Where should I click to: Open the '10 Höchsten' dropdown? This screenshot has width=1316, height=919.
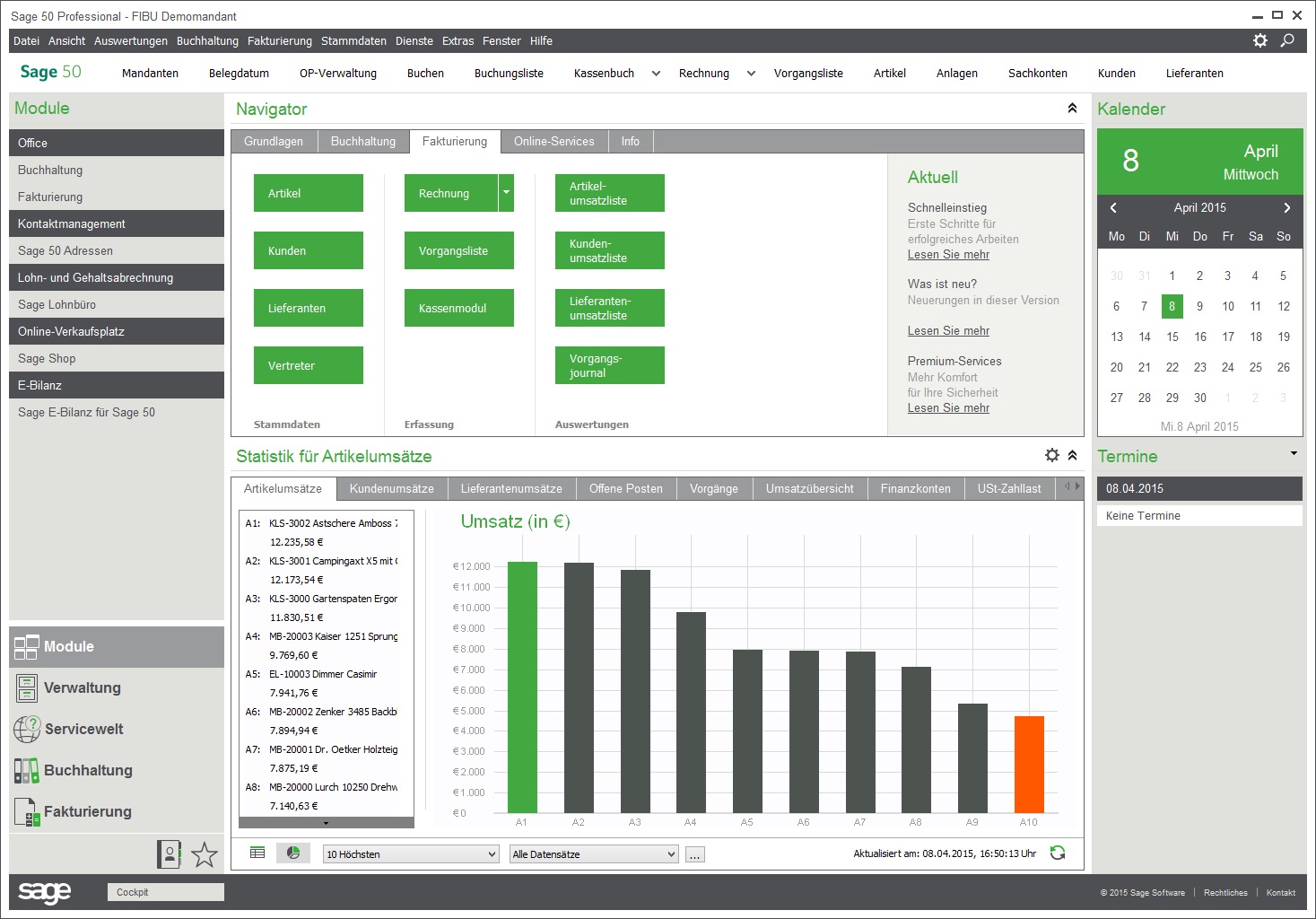pyautogui.click(x=410, y=854)
